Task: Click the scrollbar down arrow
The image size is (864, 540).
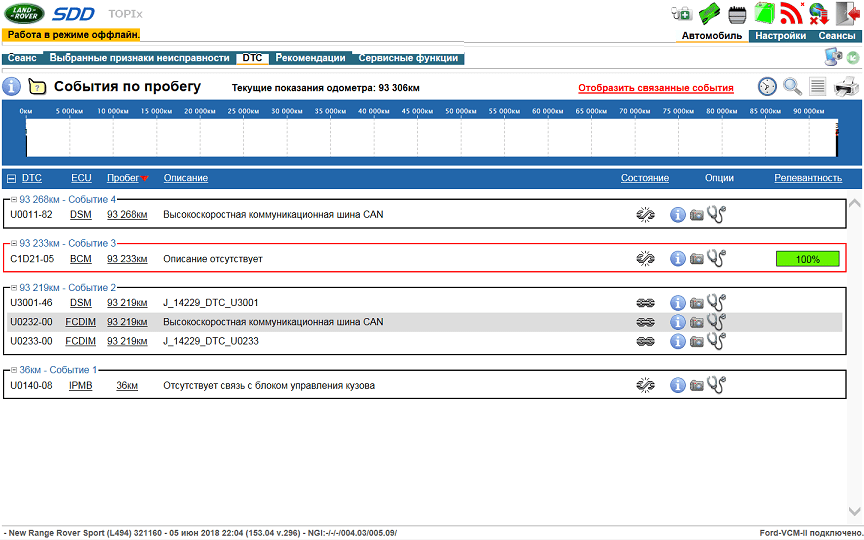Action: 855,511
